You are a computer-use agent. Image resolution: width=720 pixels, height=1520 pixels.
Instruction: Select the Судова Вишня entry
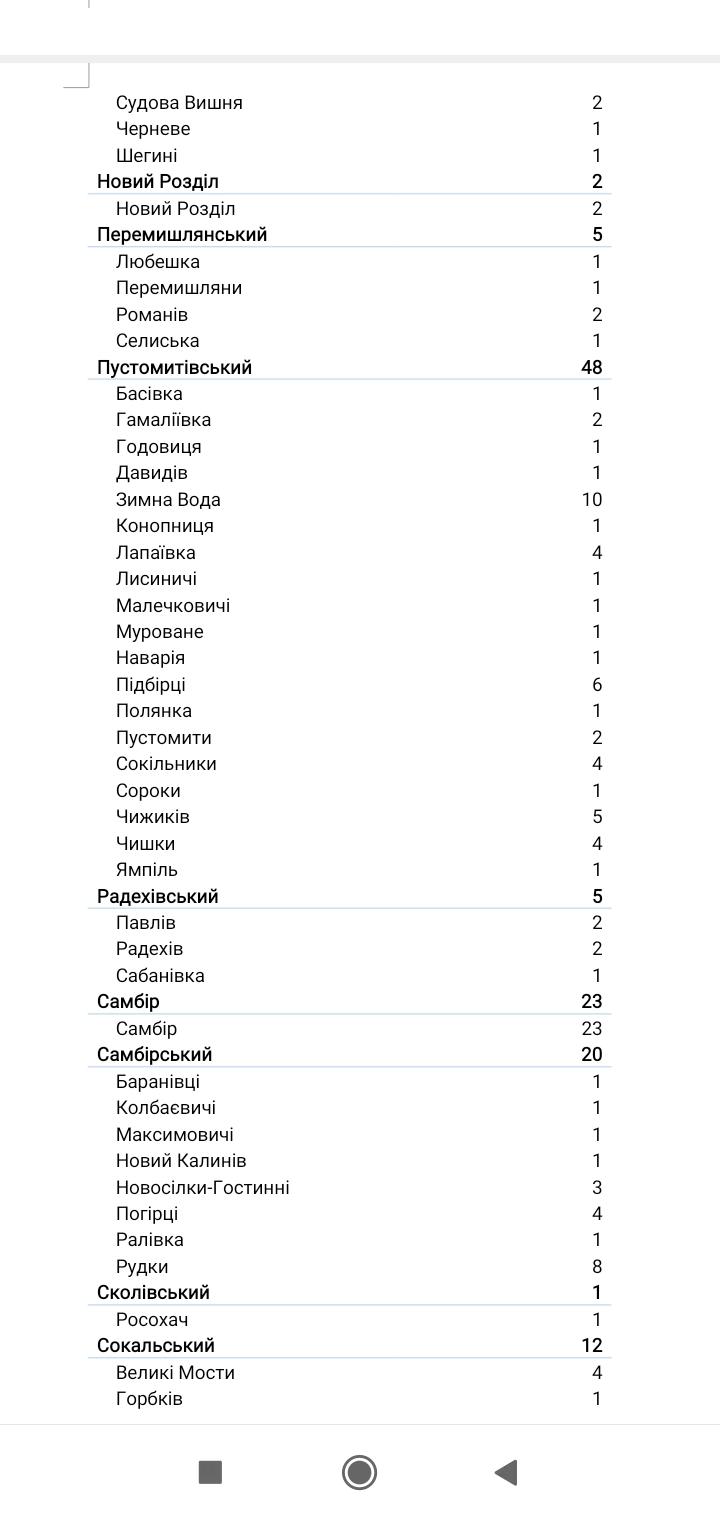click(x=179, y=102)
